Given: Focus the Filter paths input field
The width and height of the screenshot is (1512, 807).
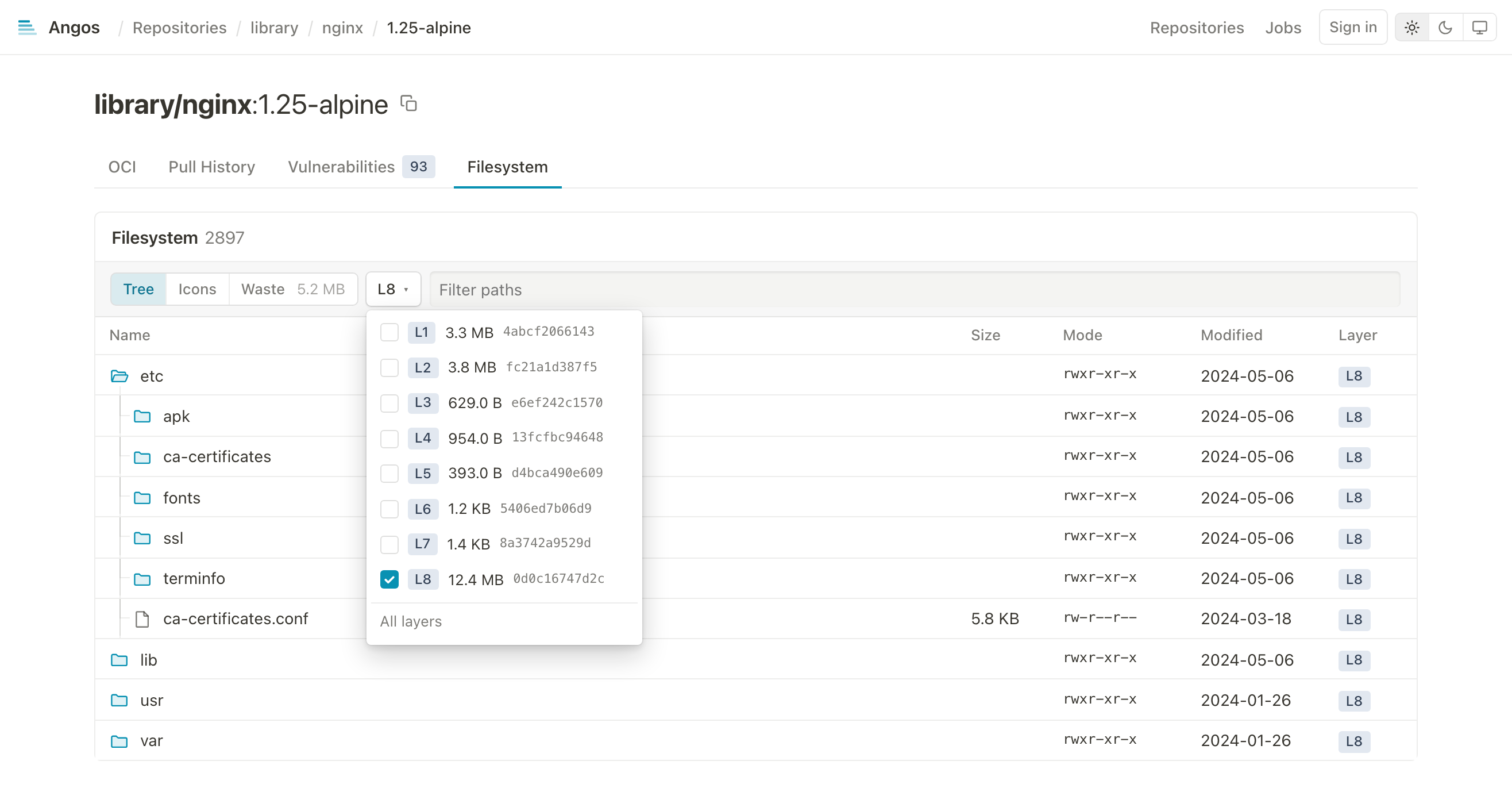Looking at the screenshot, I should (915, 290).
